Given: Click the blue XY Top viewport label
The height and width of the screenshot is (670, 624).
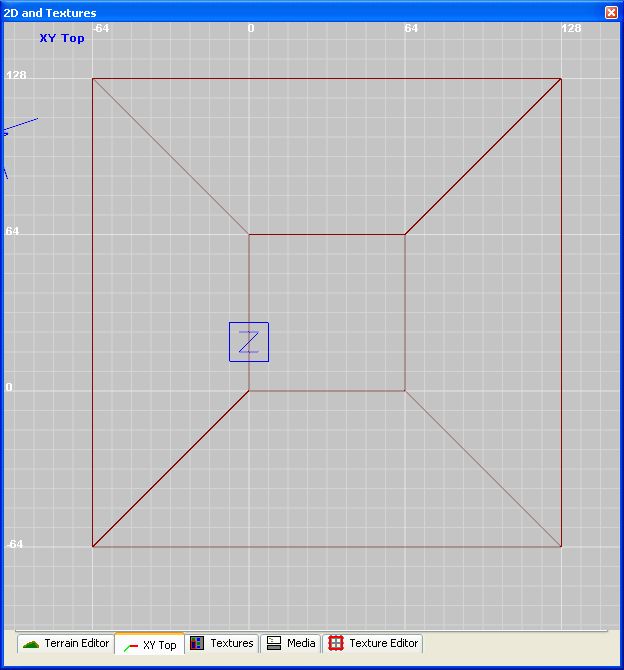Looking at the screenshot, I should tap(62, 39).
